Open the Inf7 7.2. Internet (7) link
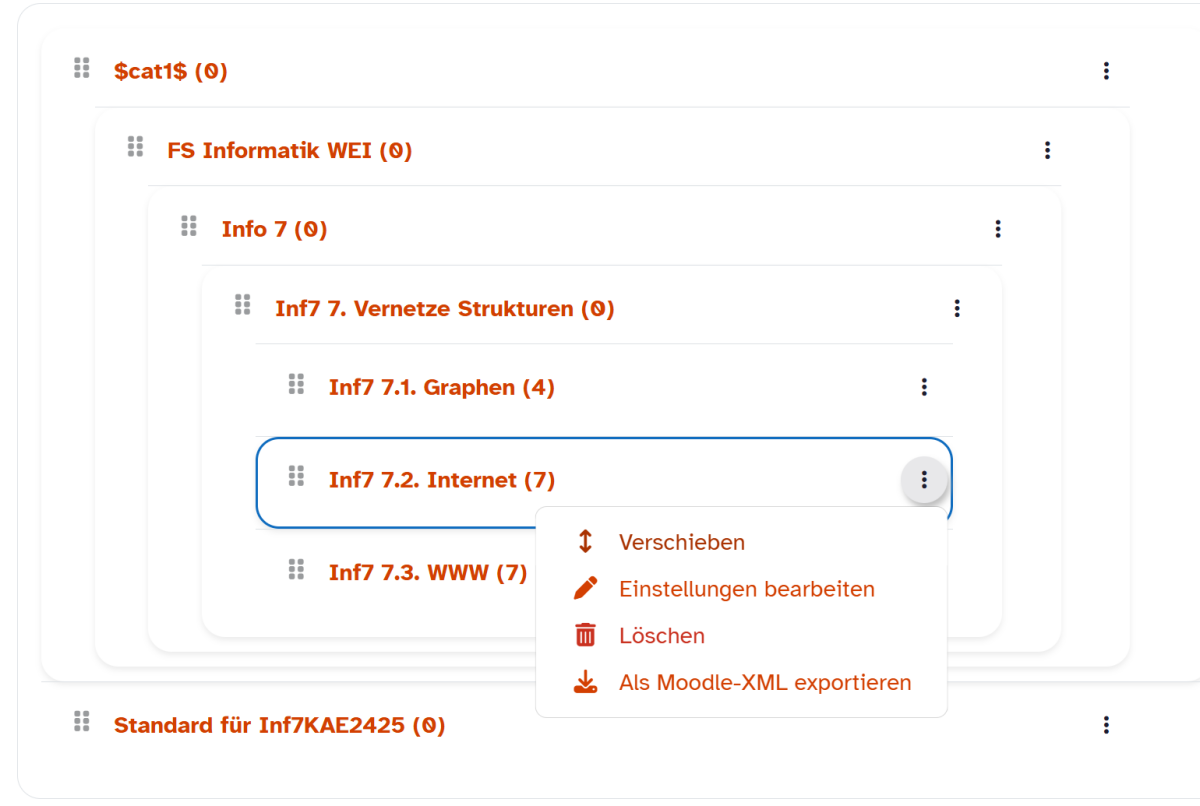The width and height of the screenshot is (1200, 806). [x=441, y=480]
